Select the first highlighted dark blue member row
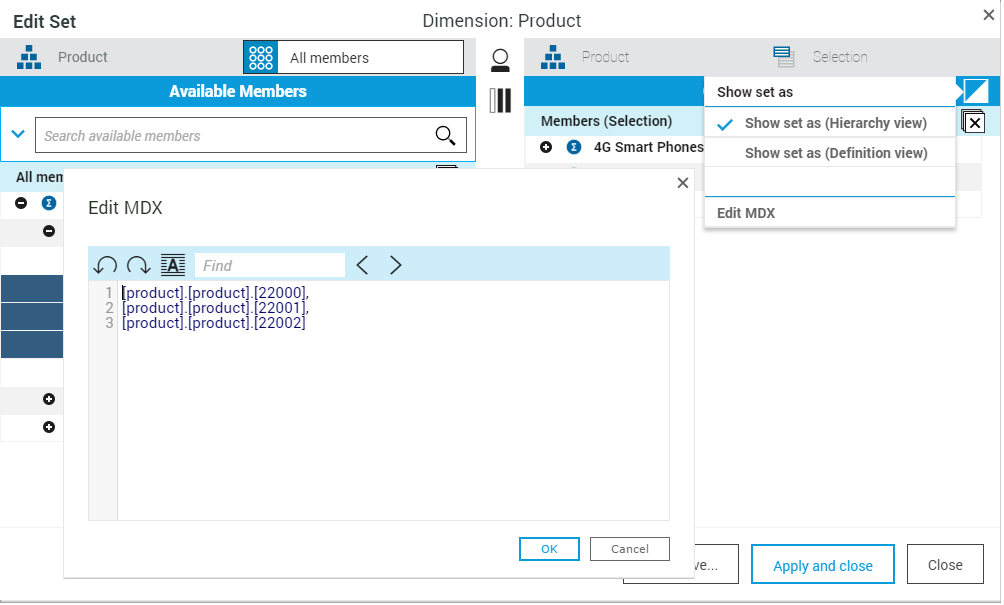 [x=32, y=289]
